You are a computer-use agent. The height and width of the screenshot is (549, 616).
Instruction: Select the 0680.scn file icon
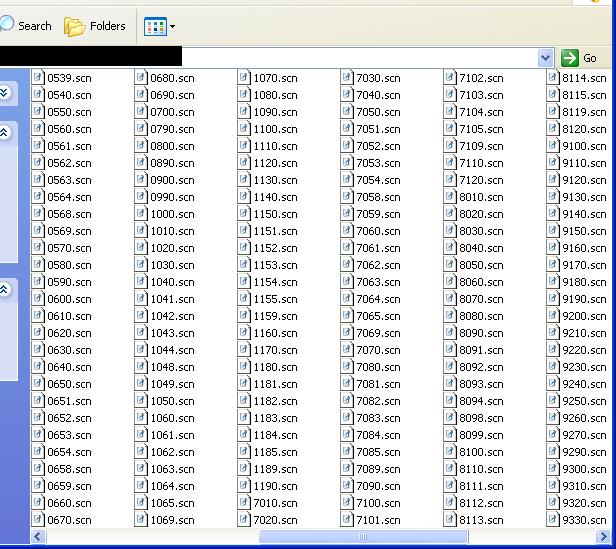coord(141,77)
